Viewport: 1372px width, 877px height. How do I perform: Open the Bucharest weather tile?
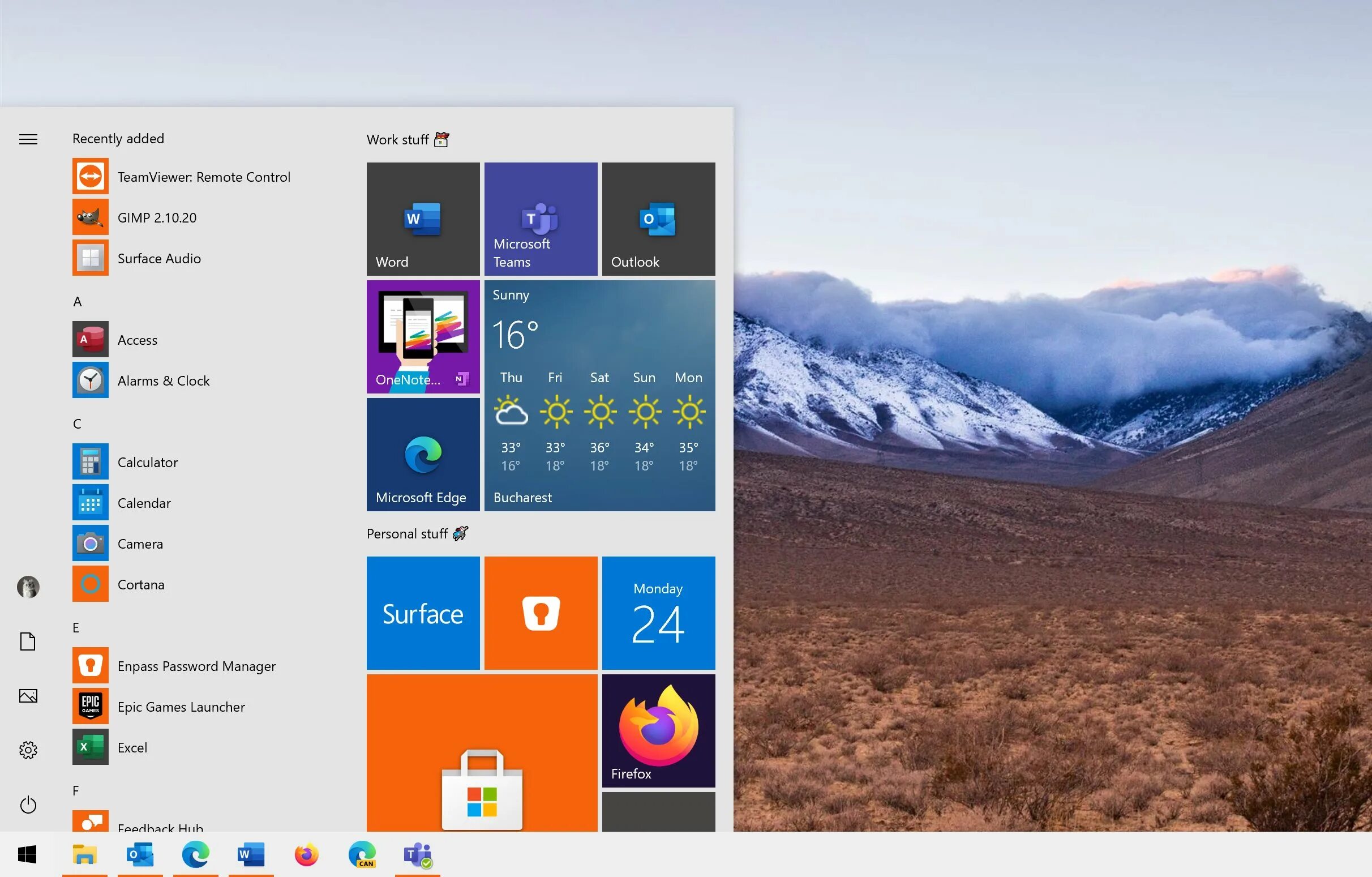coord(599,396)
